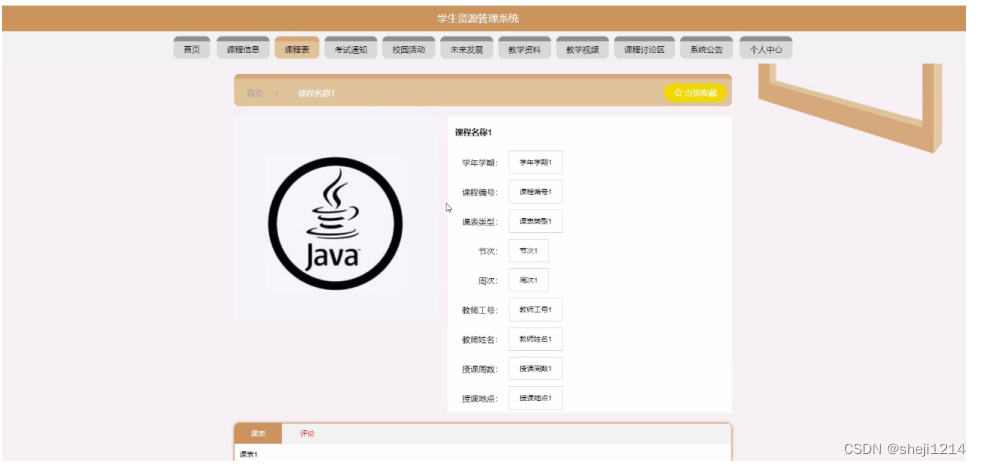Click the 节次1 value box
The image size is (981, 466).
[529, 250]
